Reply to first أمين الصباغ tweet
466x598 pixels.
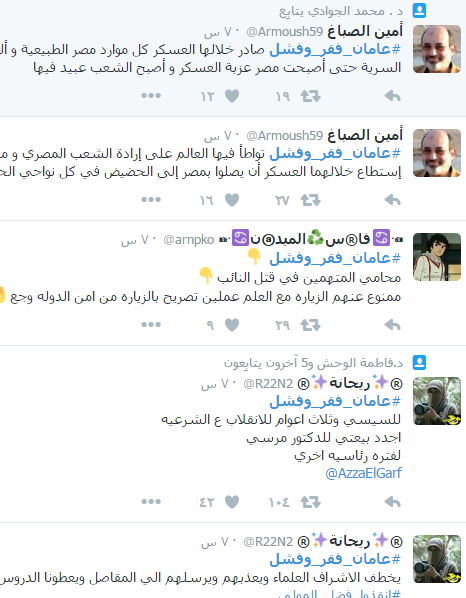392,96
